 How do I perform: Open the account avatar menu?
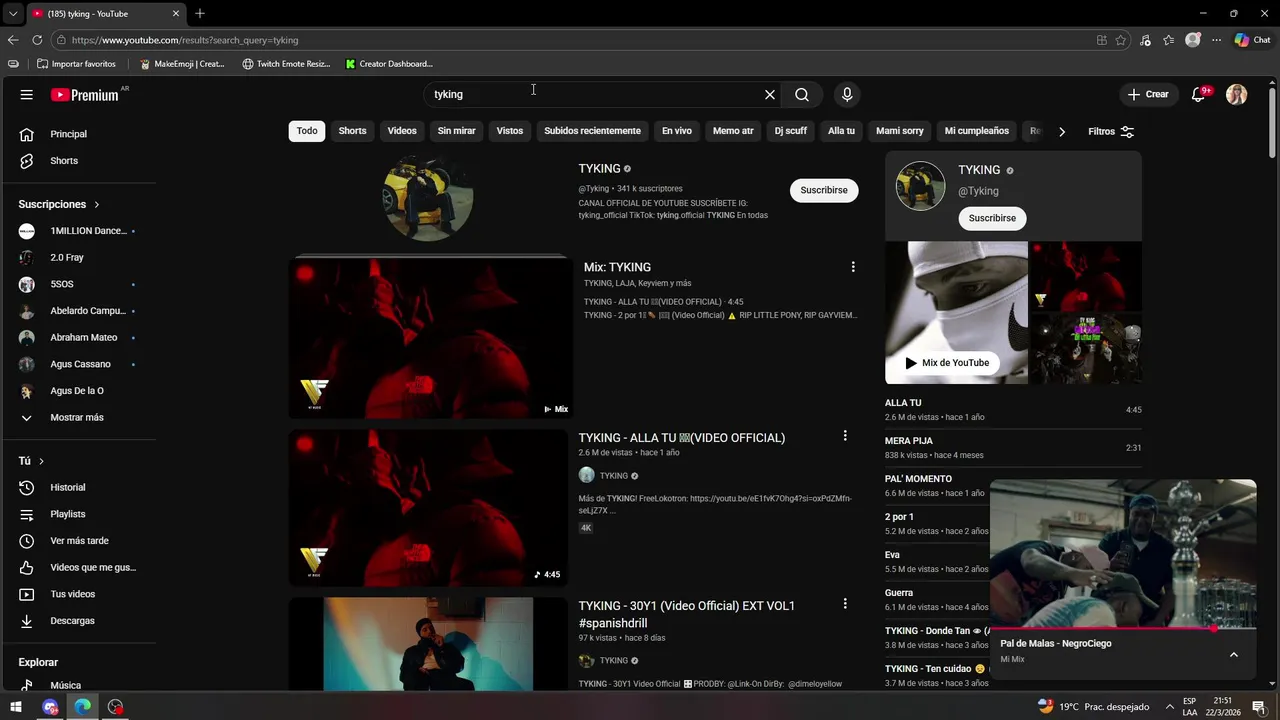[x=1237, y=94]
